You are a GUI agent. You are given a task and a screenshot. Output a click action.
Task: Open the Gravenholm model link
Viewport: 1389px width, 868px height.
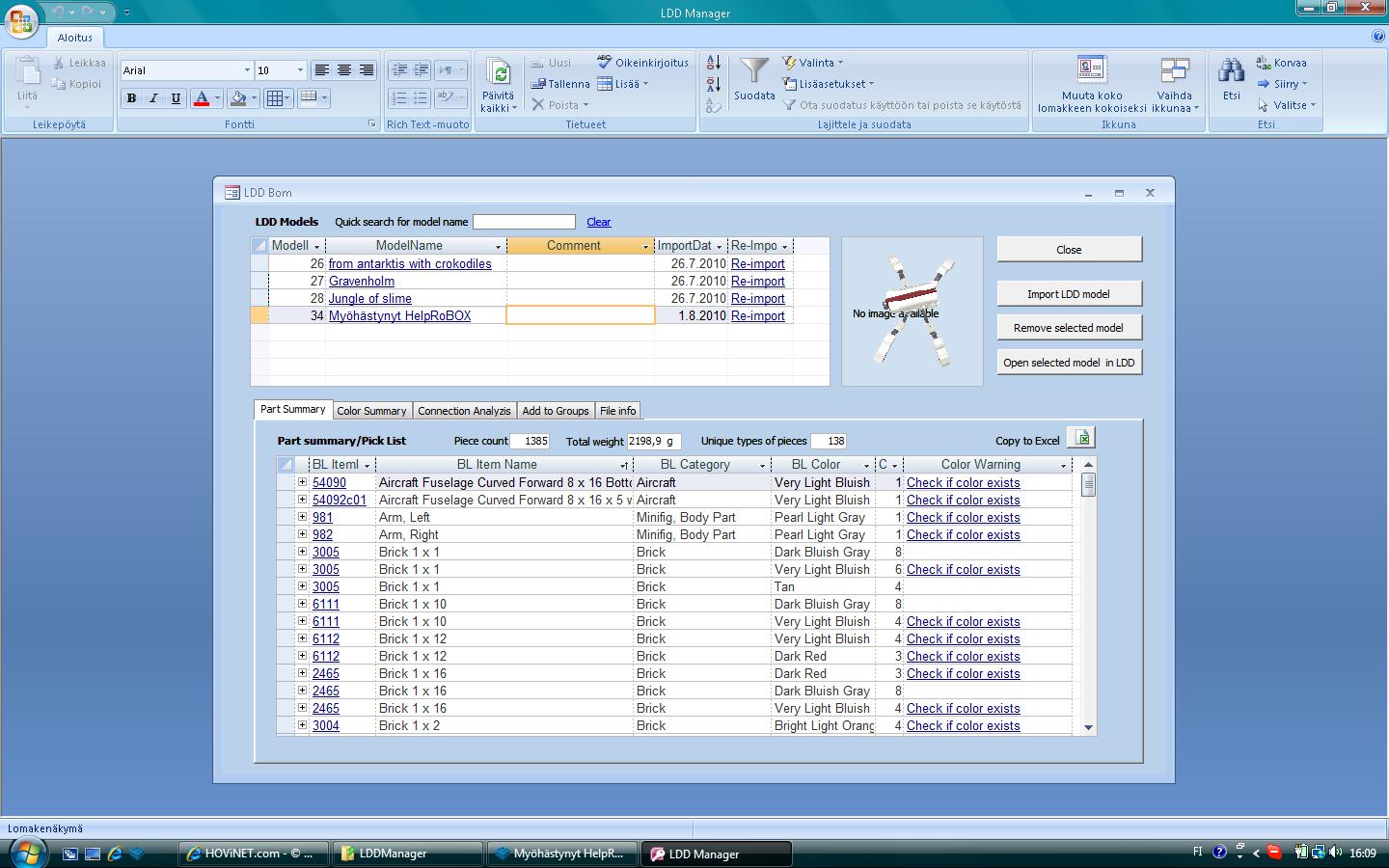(x=362, y=282)
